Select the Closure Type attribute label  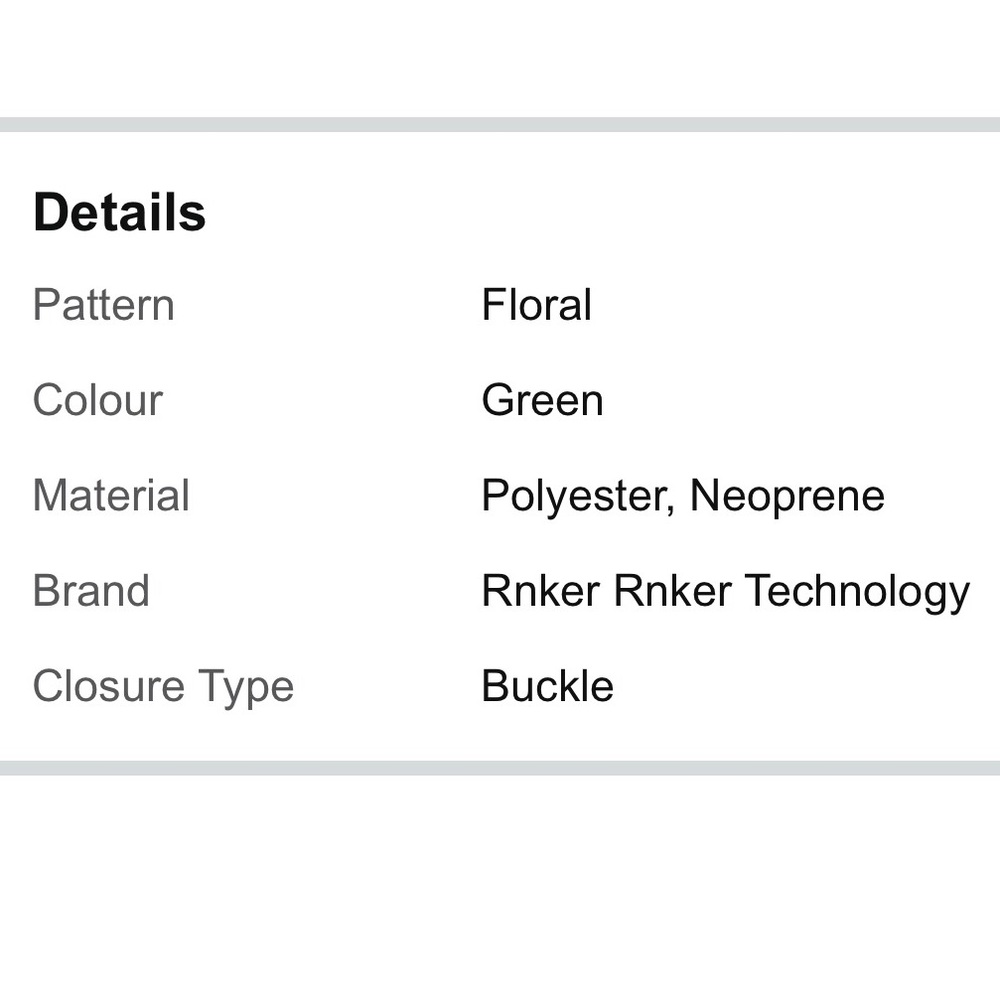pos(163,688)
